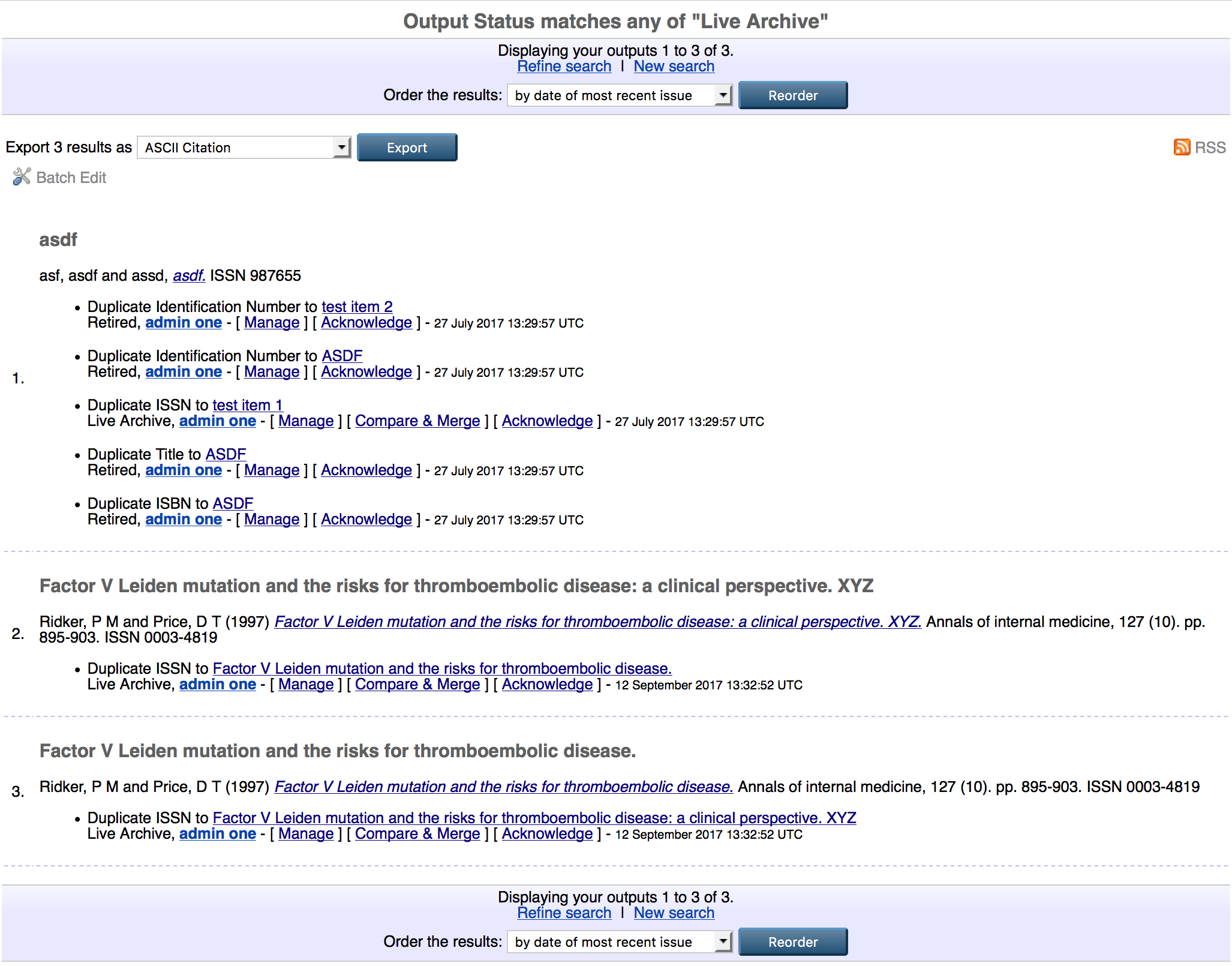Click the bottom New search link
Image resolution: width=1232 pixels, height=966 pixels.
(x=674, y=913)
